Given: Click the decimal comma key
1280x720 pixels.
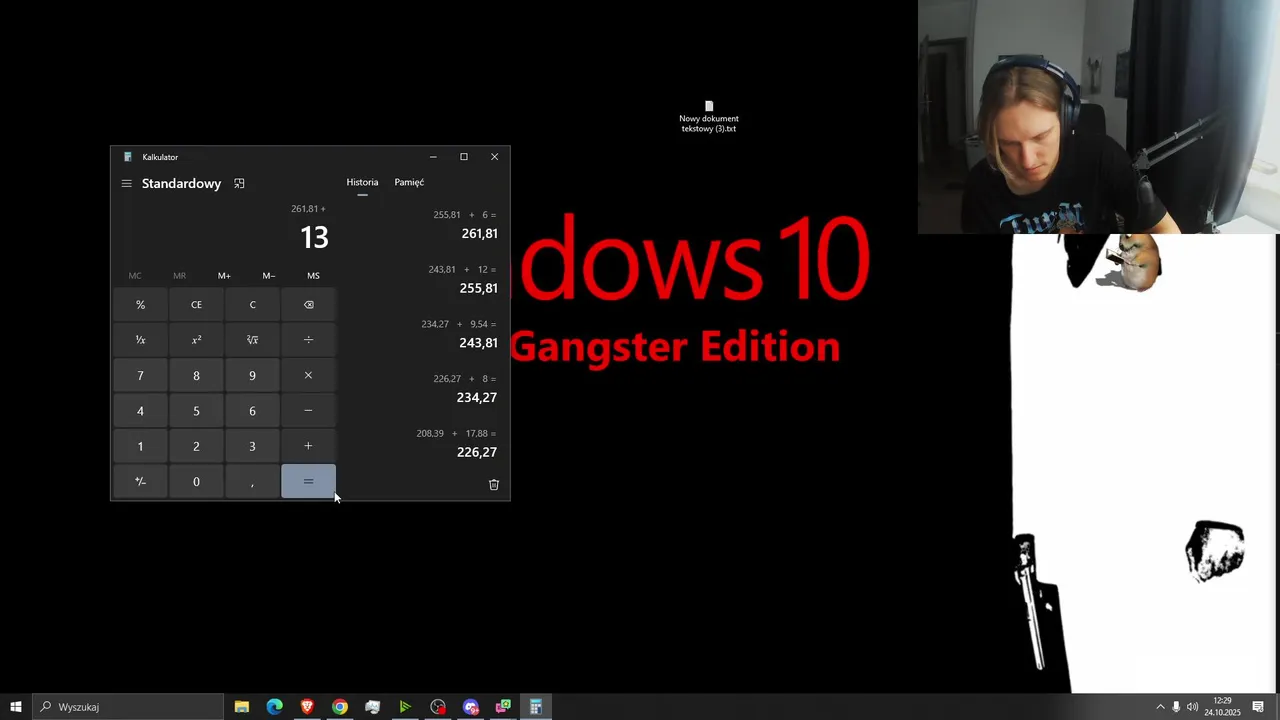Looking at the screenshot, I should point(252,482).
